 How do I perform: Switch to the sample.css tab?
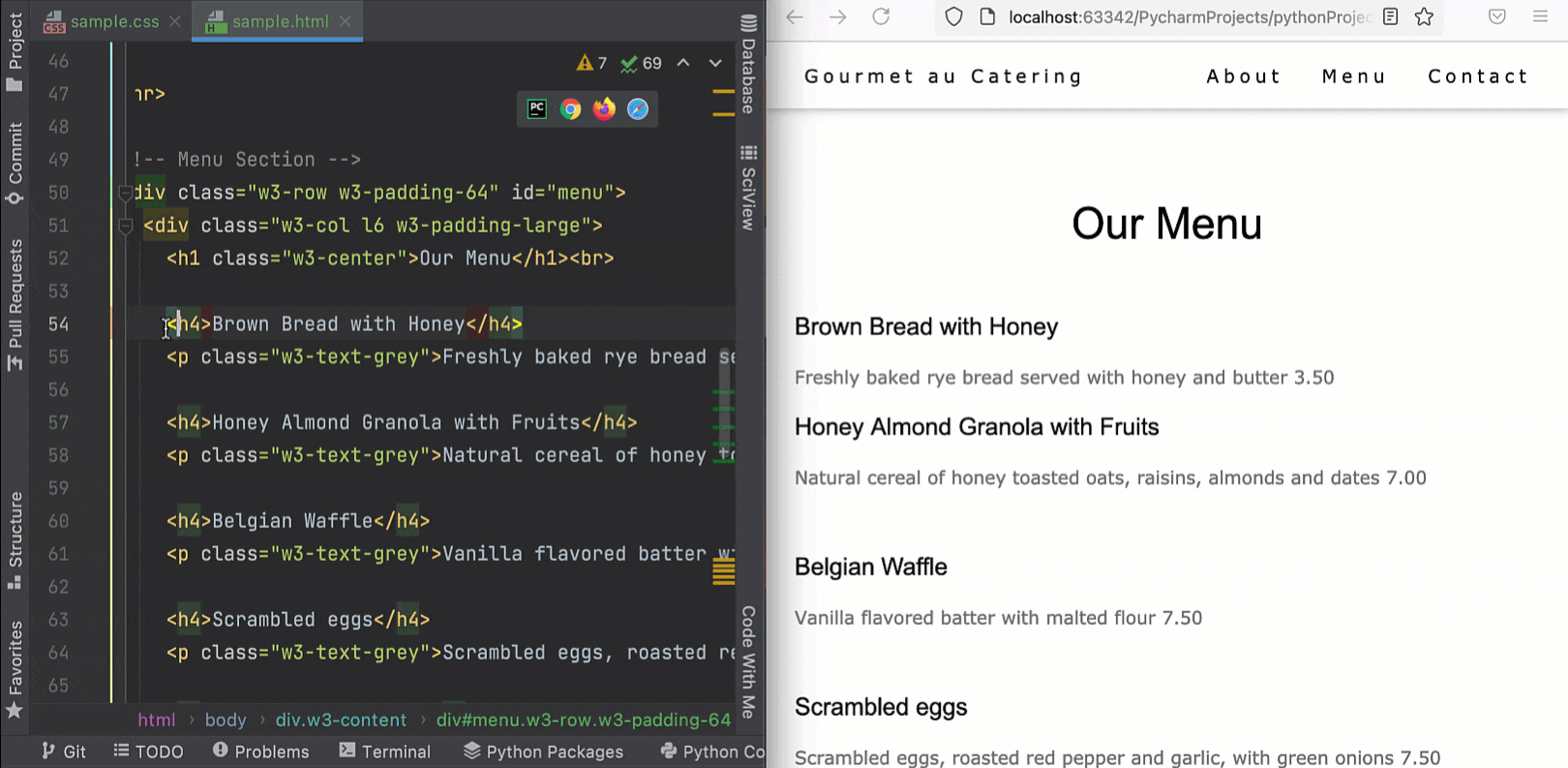[113, 21]
